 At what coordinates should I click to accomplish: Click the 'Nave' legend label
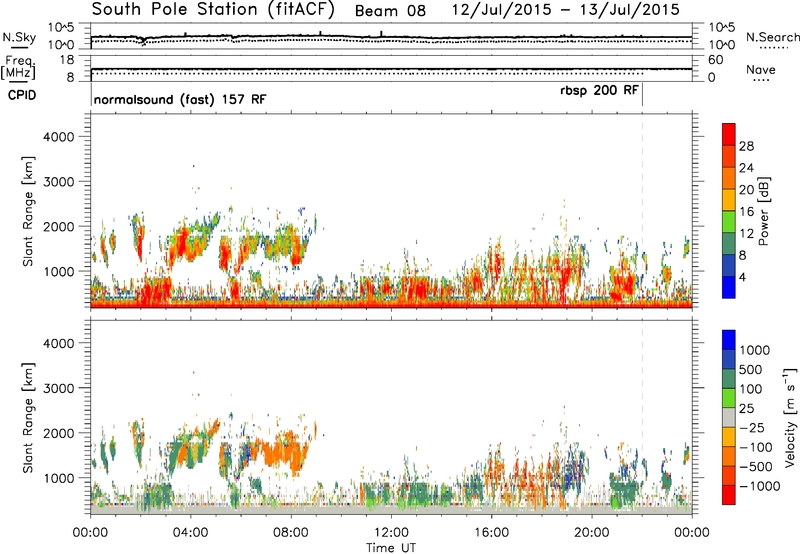(x=761, y=70)
